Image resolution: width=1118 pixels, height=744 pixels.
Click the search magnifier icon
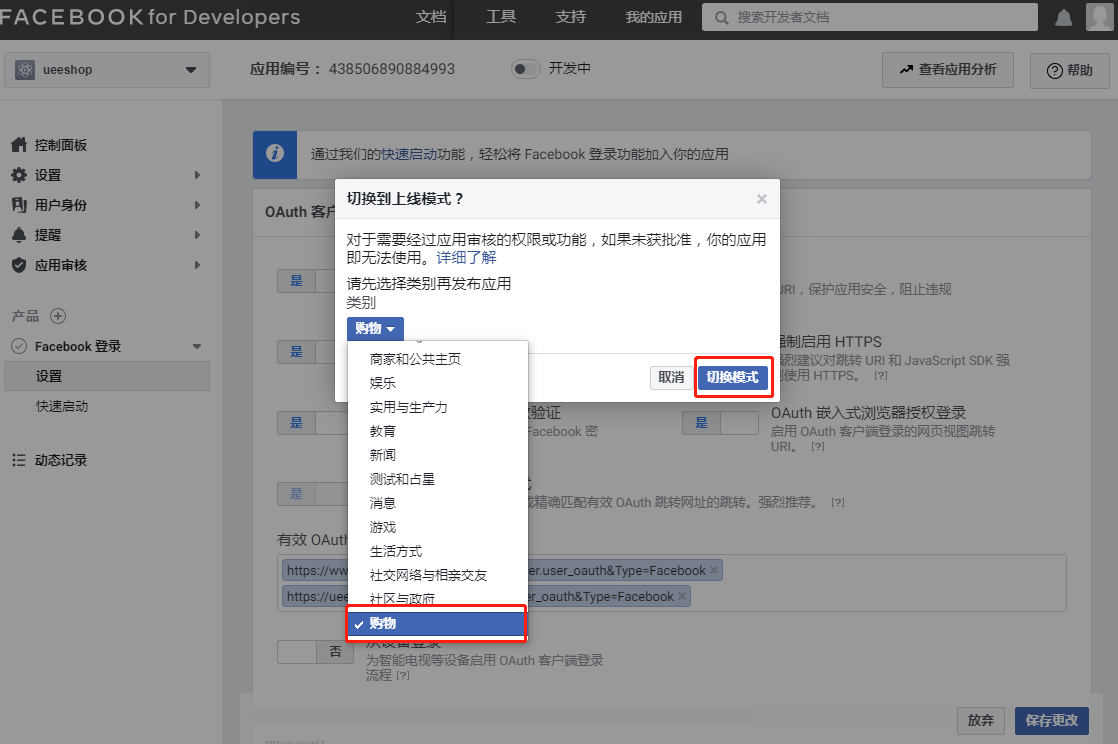[722, 18]
